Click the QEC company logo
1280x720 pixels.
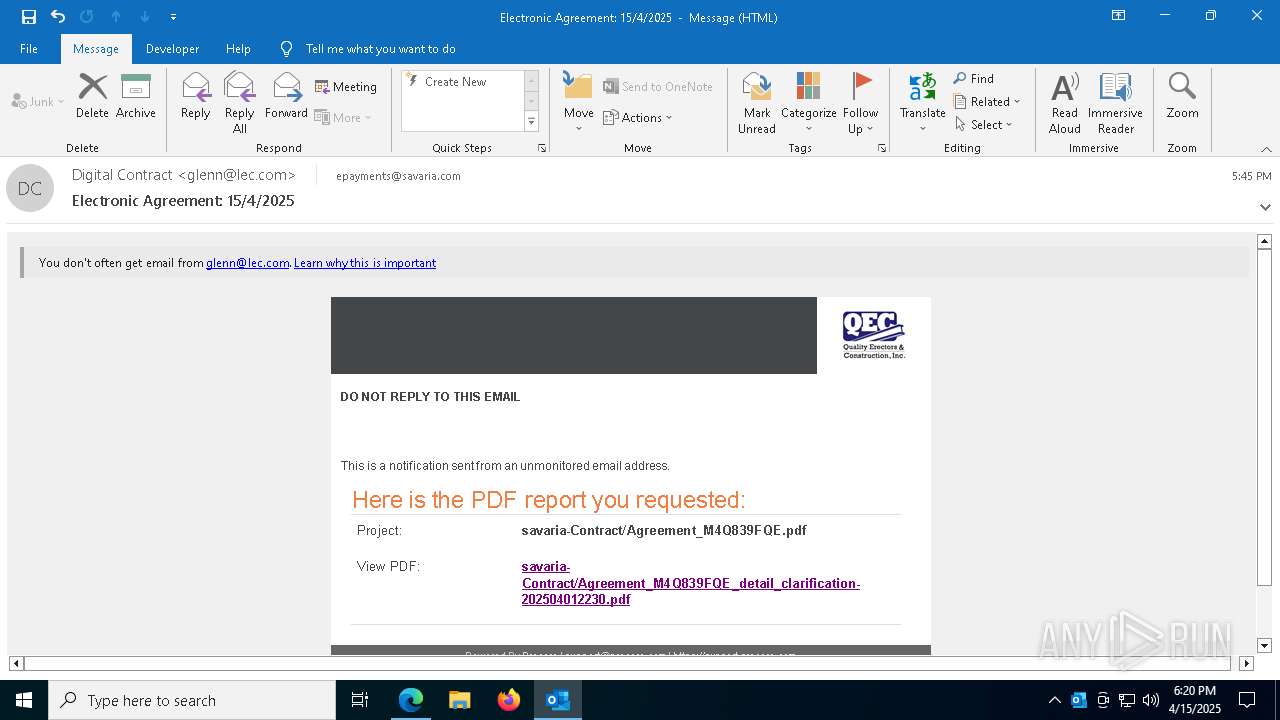coord(874,335)
